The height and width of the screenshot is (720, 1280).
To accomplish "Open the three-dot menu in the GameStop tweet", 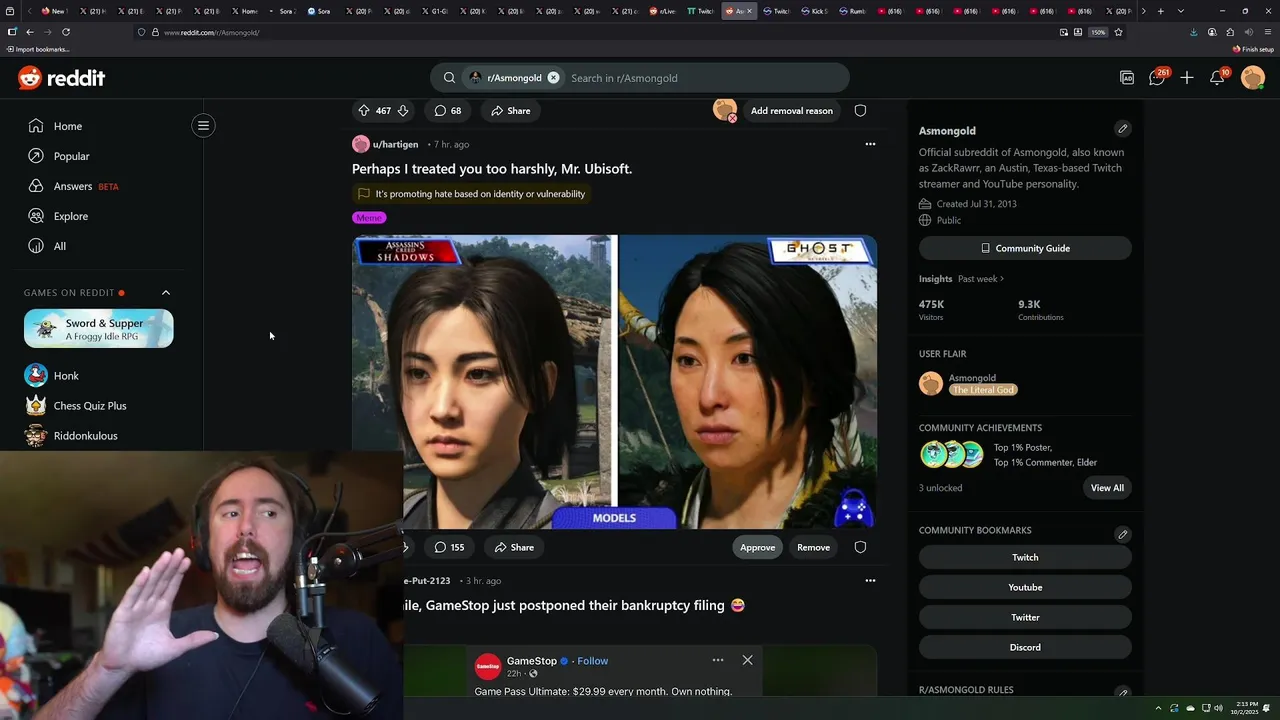I will pyautogui.click(x=717, y=660).
